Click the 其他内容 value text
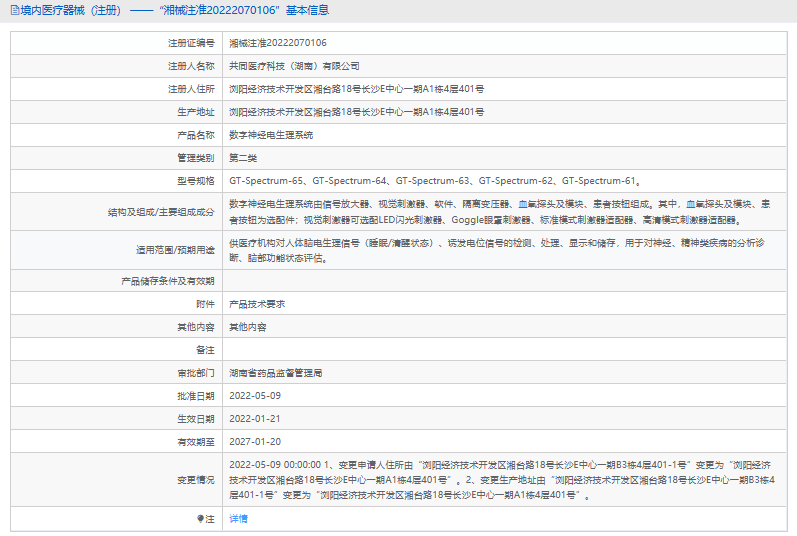Viewport: 797px width, 536px height. pyautogui.click(x=248, y=327)
